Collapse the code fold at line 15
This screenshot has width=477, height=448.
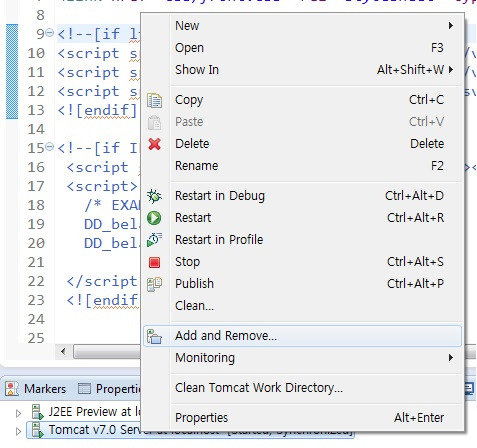click(49, 147)
